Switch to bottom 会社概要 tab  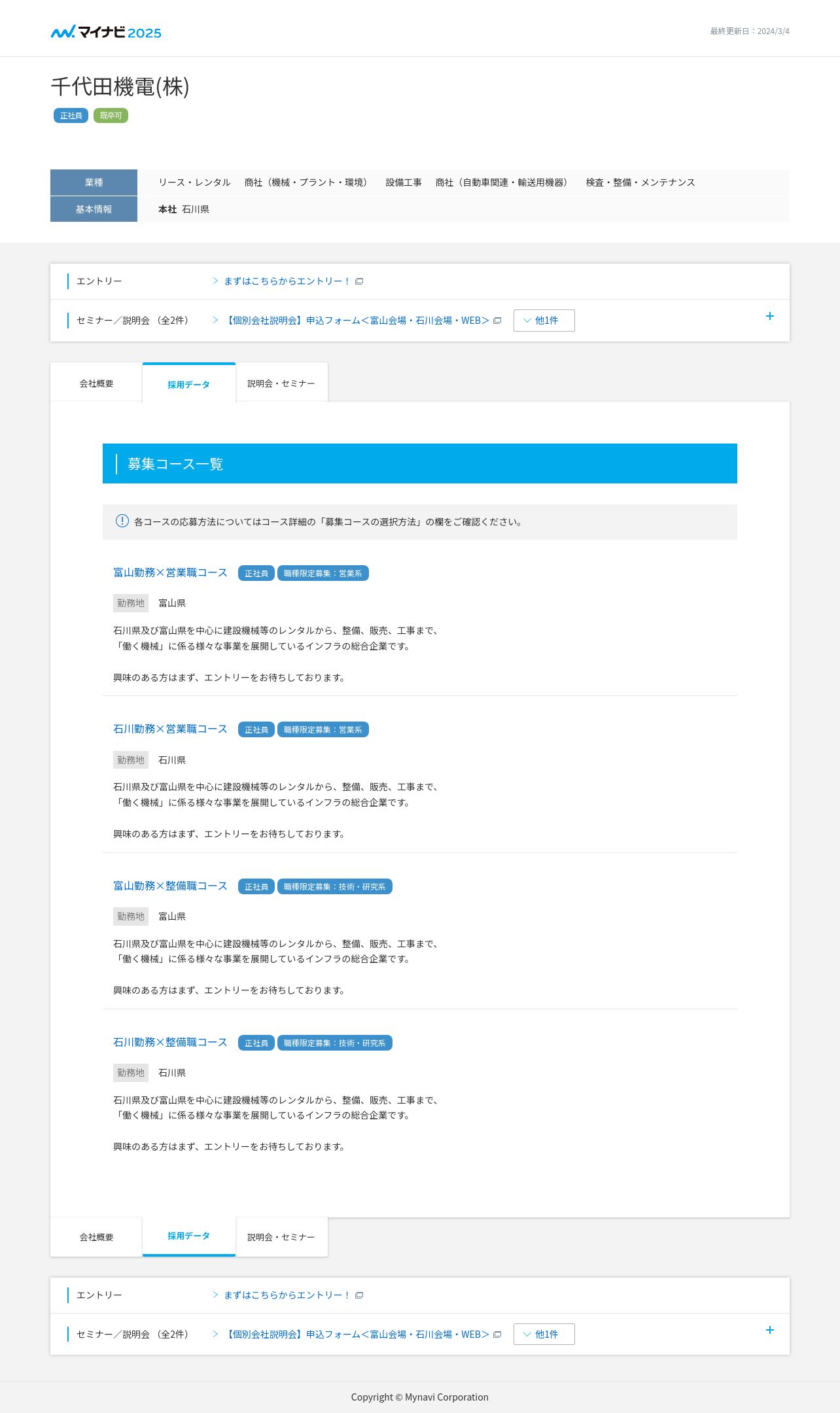click(x=96, y=1237)
